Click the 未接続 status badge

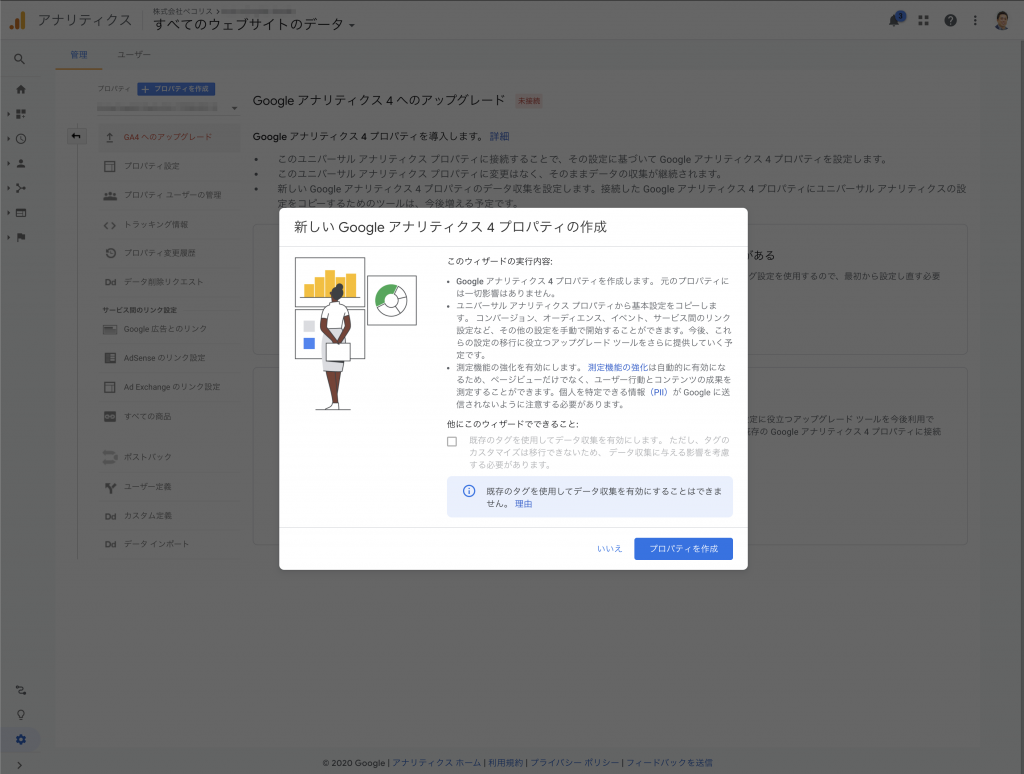coord(529,101)
